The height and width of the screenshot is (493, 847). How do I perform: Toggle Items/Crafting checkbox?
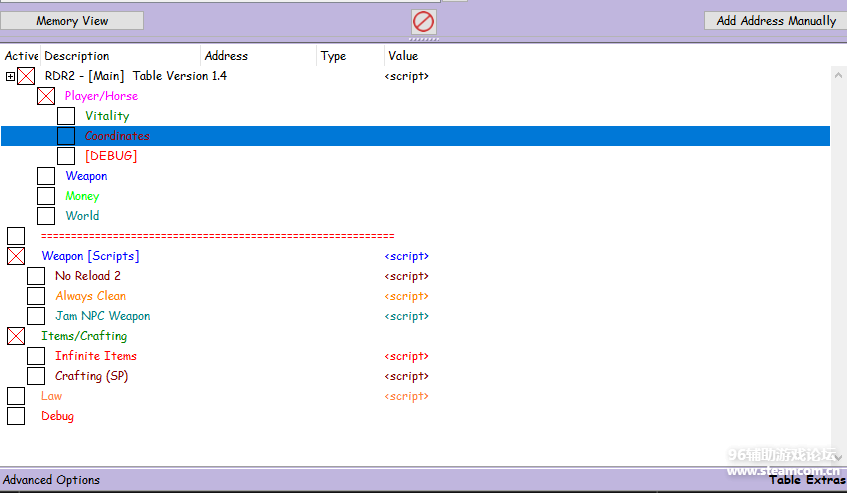click(x=16, y=336)
